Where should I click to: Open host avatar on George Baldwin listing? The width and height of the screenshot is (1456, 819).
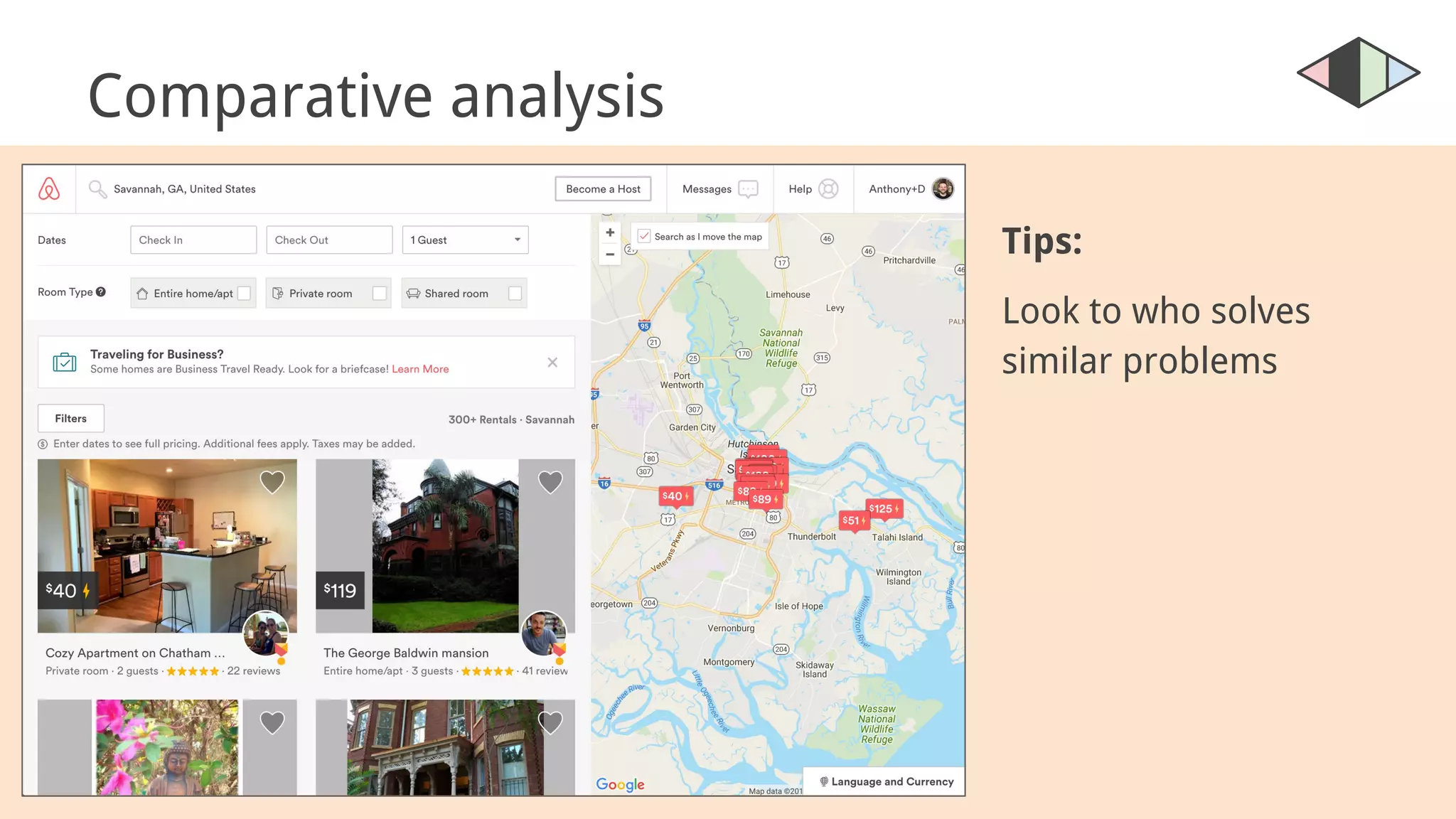[x=544, y=633]
